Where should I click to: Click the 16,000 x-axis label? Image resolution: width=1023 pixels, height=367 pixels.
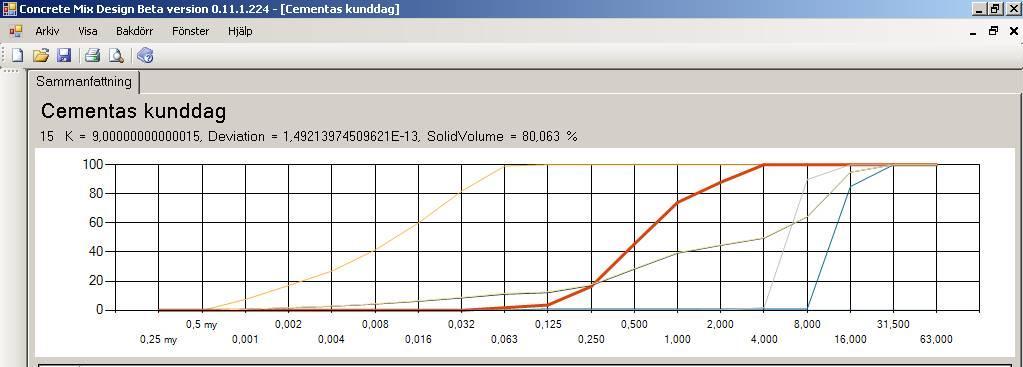851,340
